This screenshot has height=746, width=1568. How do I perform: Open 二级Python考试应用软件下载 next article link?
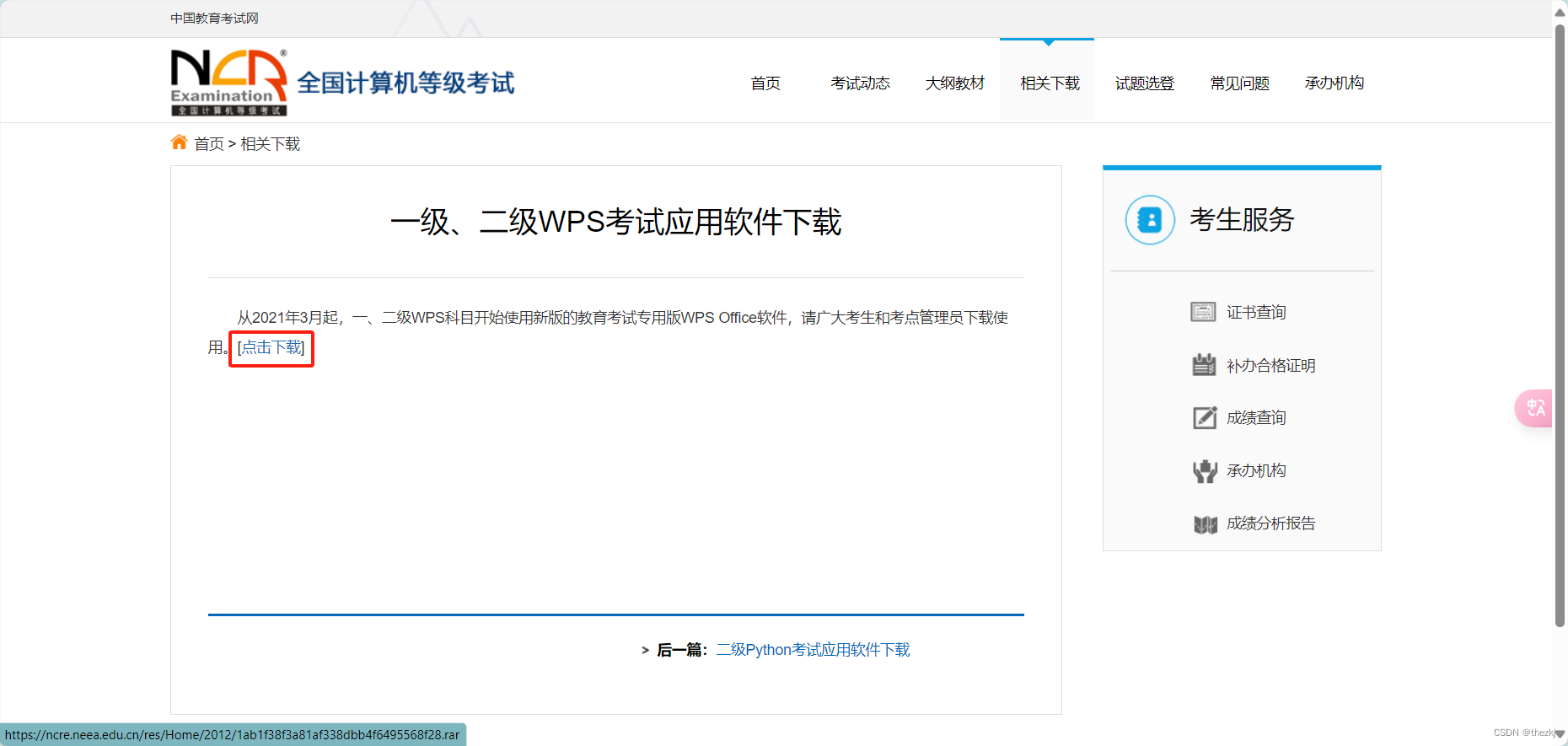[813, 650]
